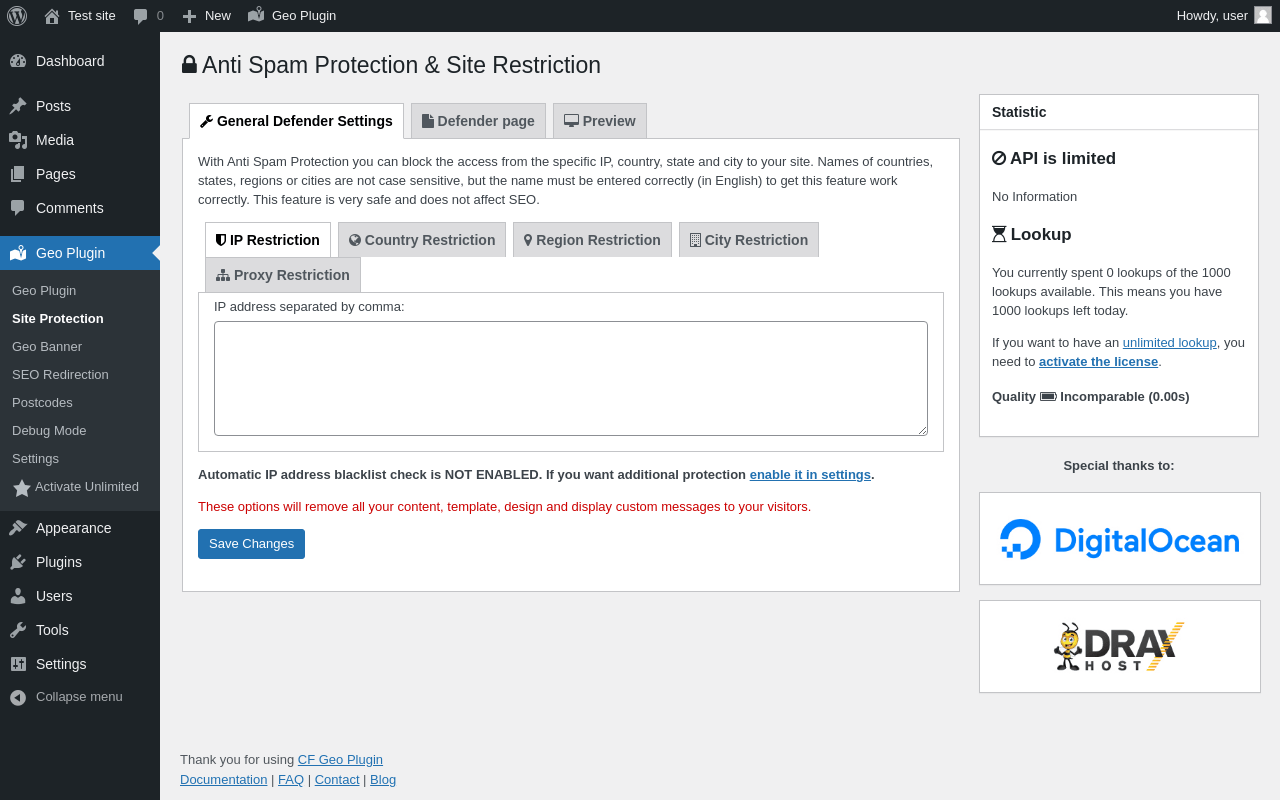Switch to the Country Restriction tab
1280x800 pixels.
tap(422, 240)
